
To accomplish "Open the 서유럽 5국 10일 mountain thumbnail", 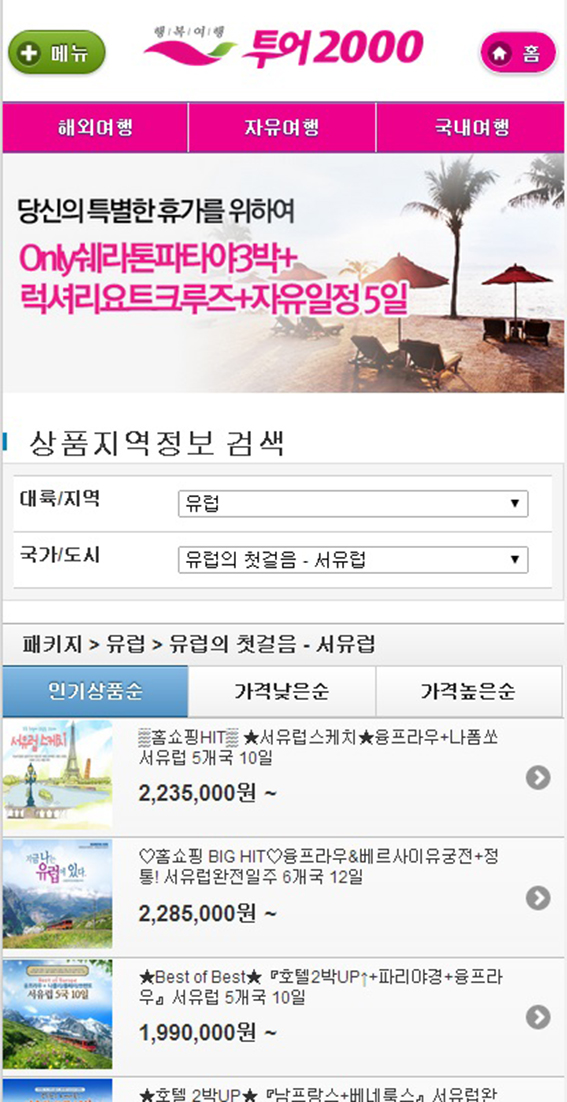I will (x=58, y=1014).
